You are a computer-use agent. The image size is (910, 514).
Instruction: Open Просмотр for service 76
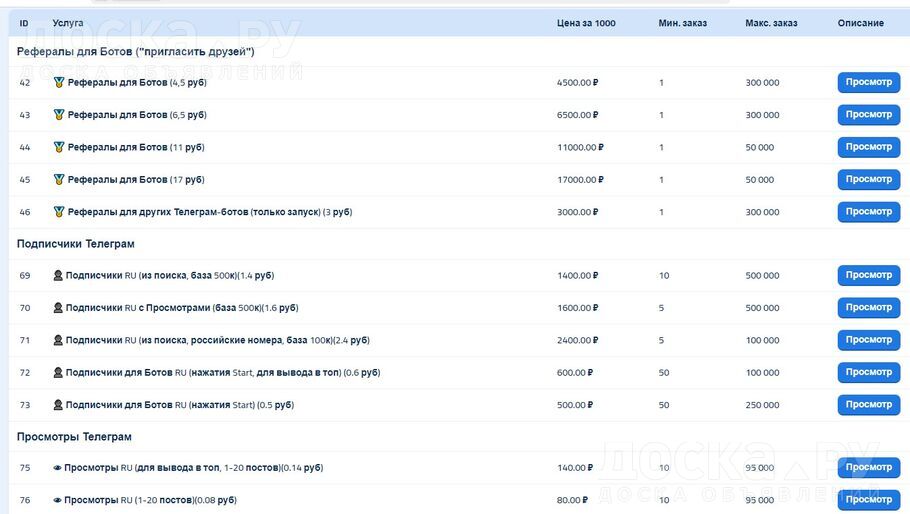point(869,500)
